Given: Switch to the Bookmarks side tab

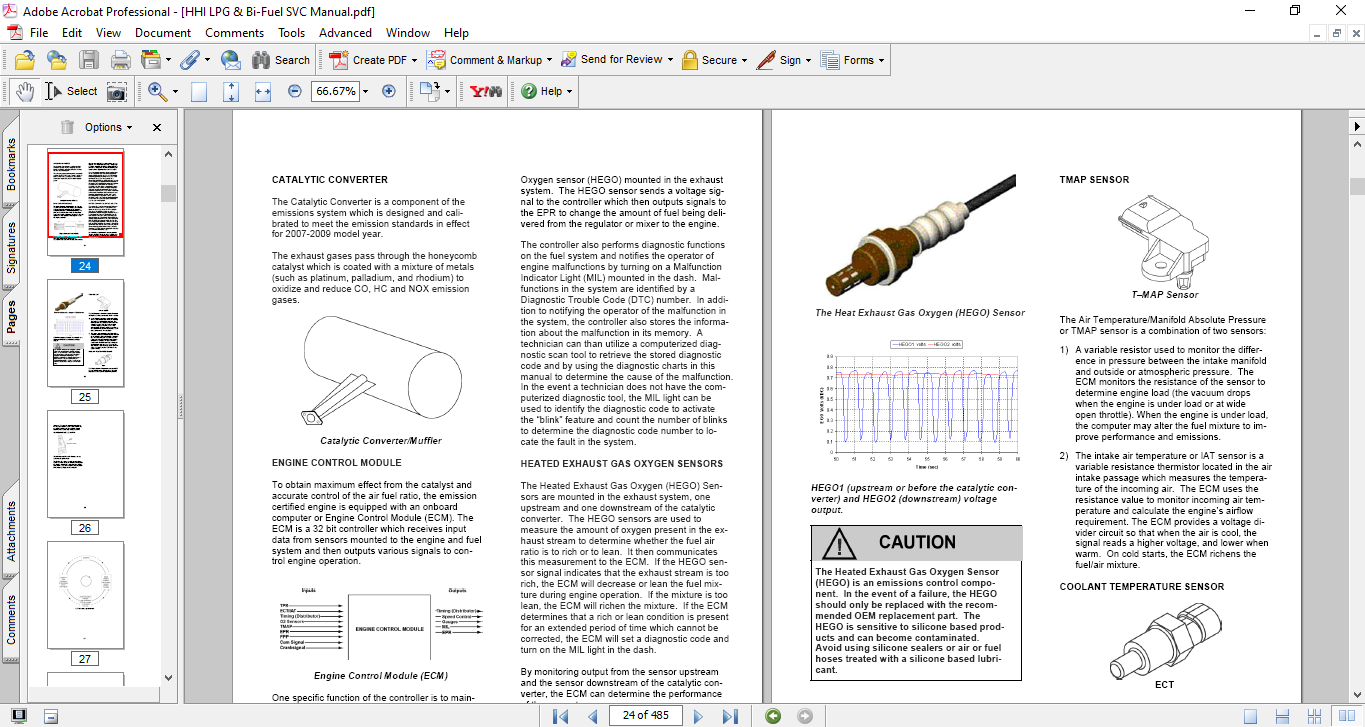Looking at the screenshot, I should pos(11,165).
